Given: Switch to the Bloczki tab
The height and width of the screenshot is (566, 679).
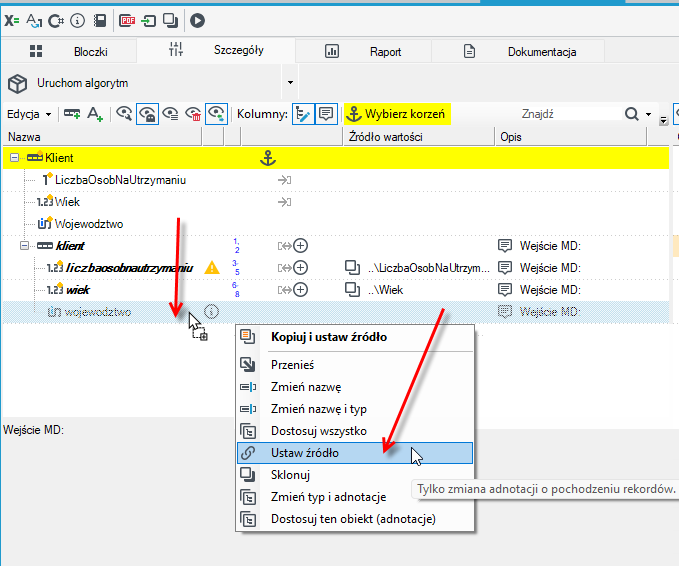Looking at the screenshot, I should tap(69, 52).
